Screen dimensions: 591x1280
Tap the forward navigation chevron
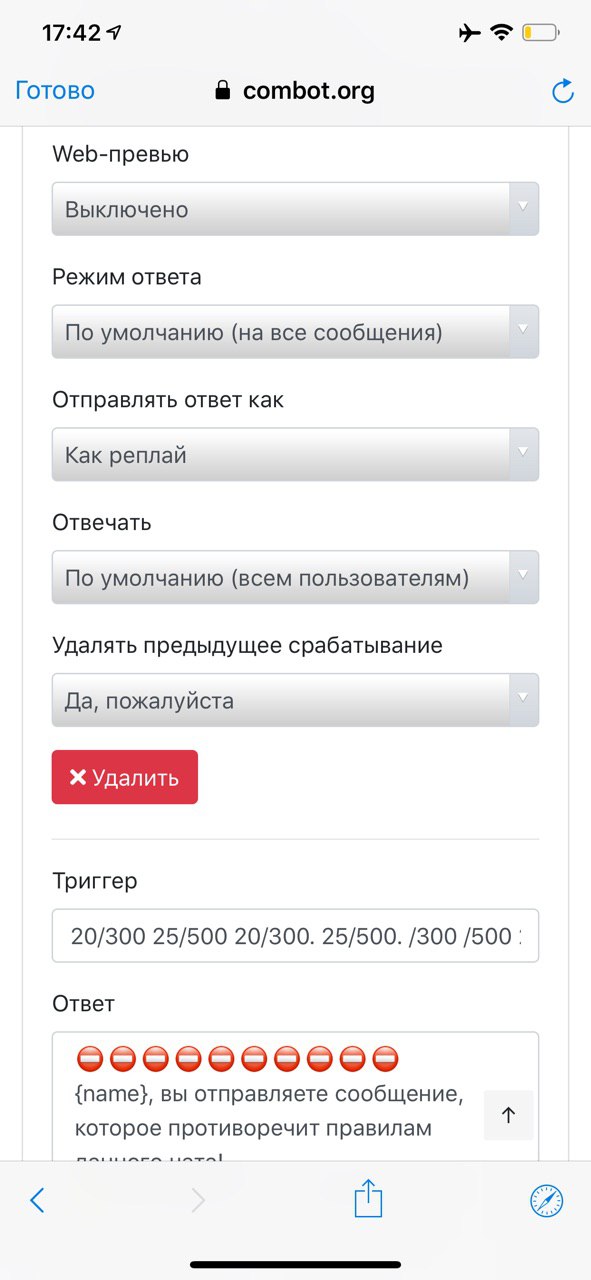(198, 1200)
